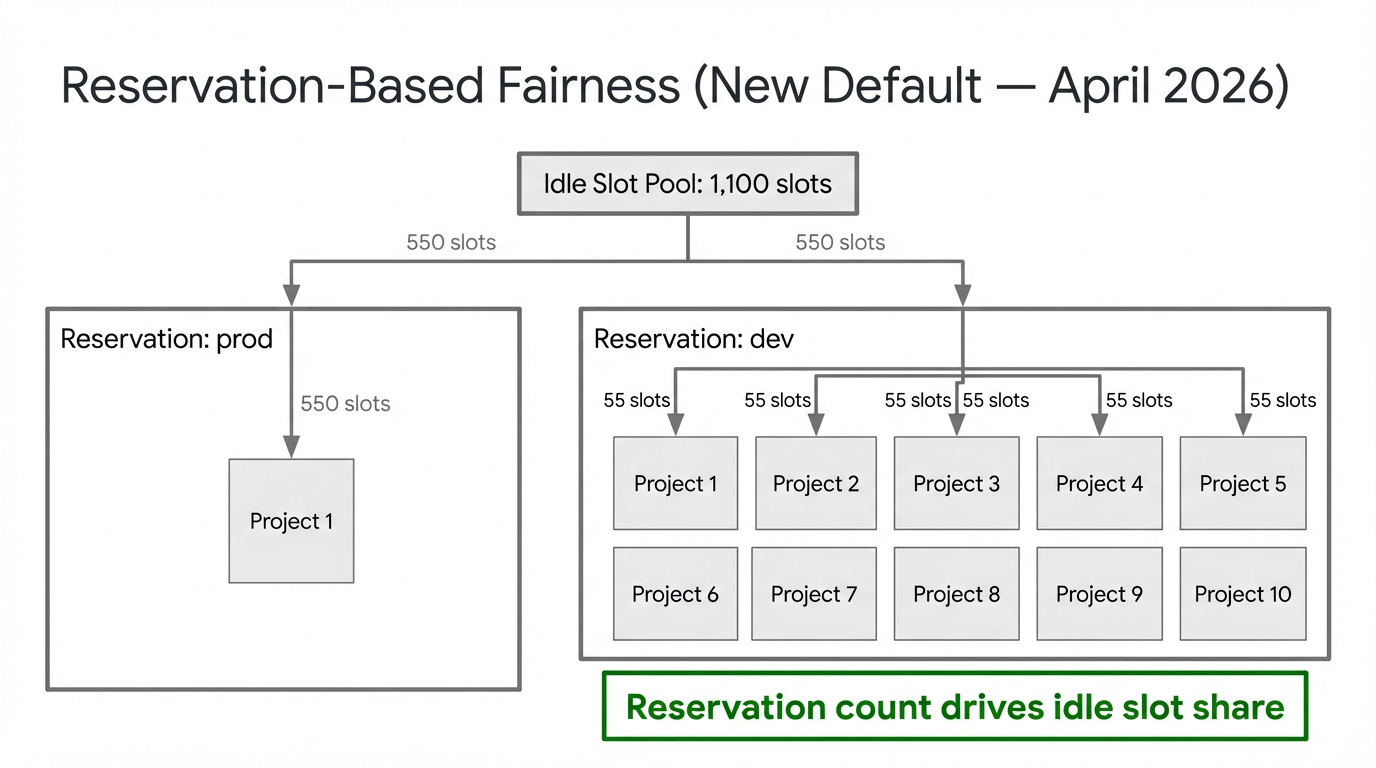This screenshot has height=768, width=1376.
Task: Click the 550 slots label above prod
Action: (x=450, y=242)
